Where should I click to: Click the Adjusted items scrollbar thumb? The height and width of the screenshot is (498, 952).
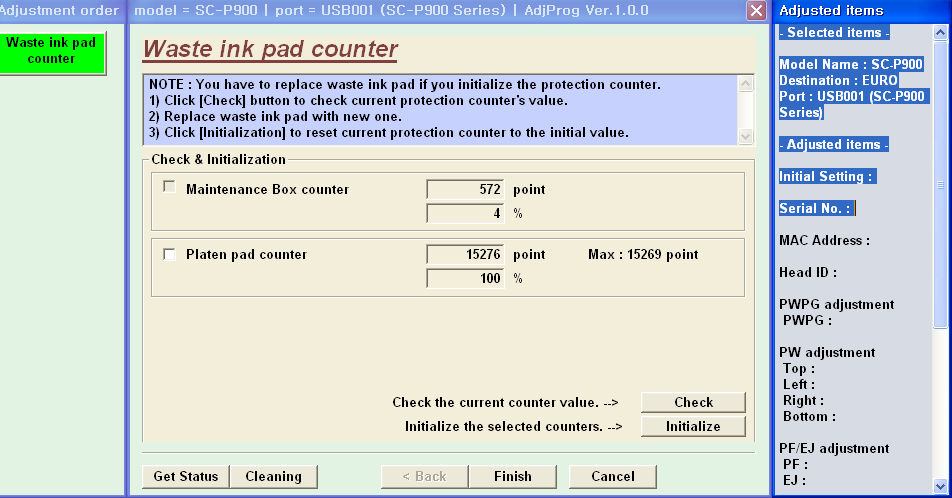940,185
